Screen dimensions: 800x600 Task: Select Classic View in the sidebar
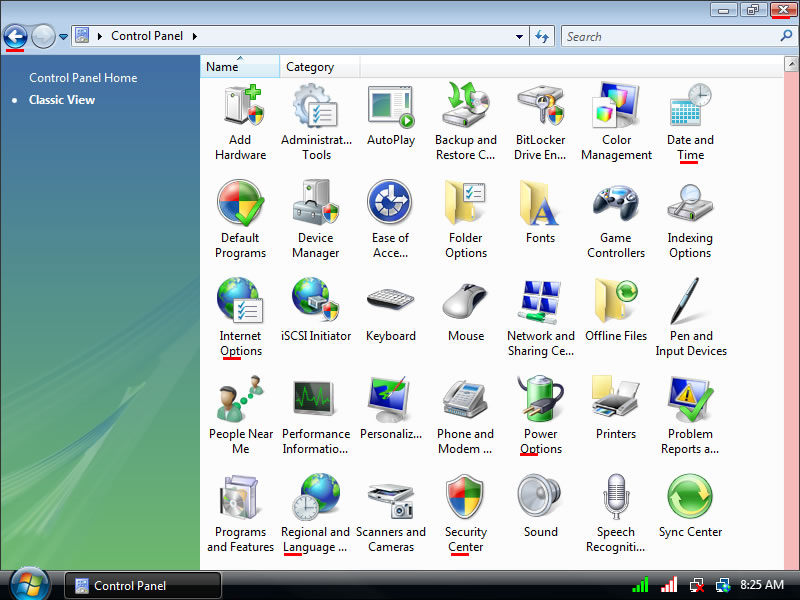tap(62, 99)
